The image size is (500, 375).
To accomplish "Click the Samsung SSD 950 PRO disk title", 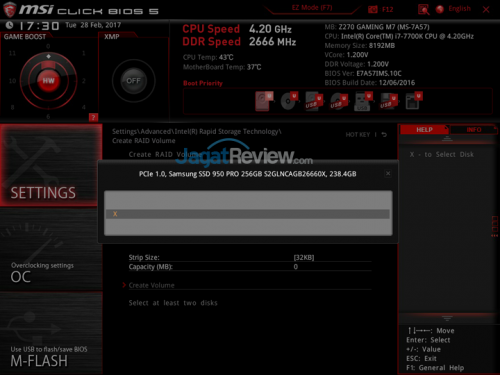I will (x=248, y=174).
